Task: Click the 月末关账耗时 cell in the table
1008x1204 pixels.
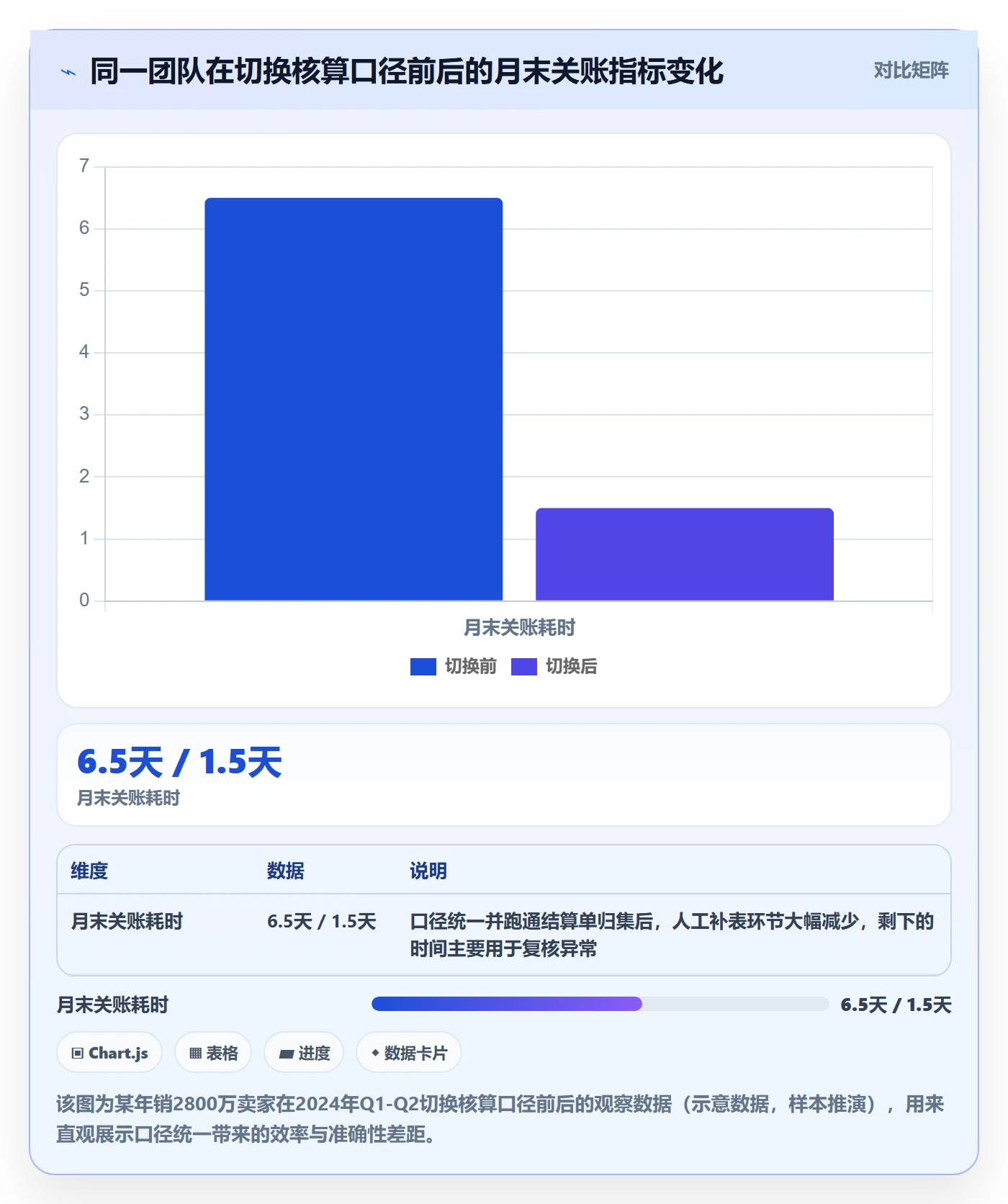Action: pyautogui.click(x=127, y=921)
